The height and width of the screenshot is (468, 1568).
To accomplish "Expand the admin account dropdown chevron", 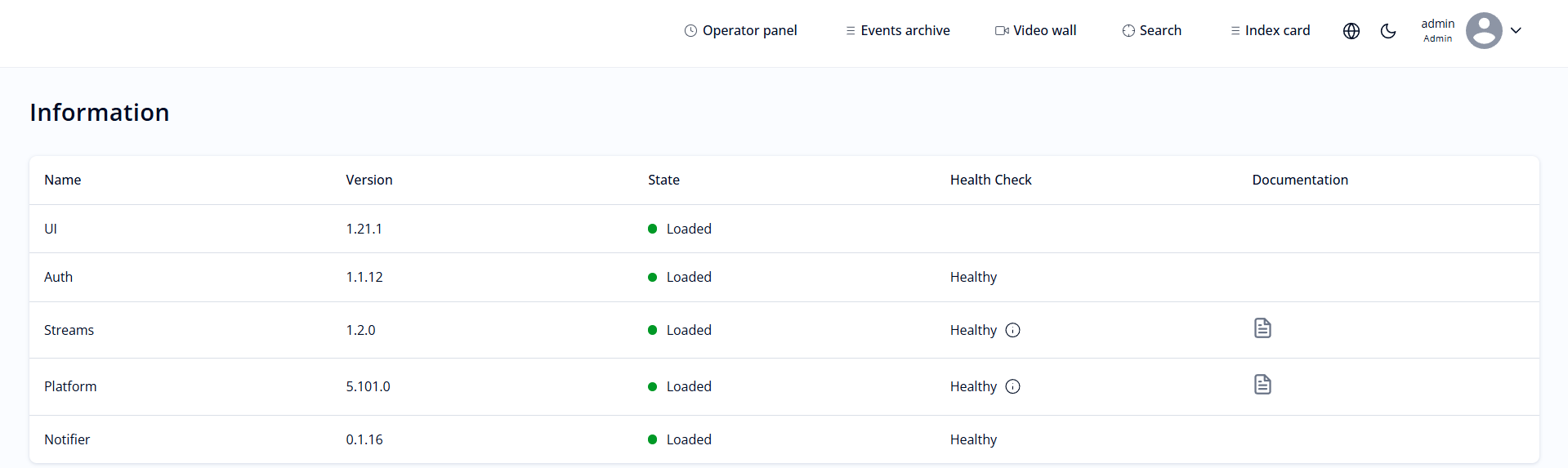I will coord(1516,31).
